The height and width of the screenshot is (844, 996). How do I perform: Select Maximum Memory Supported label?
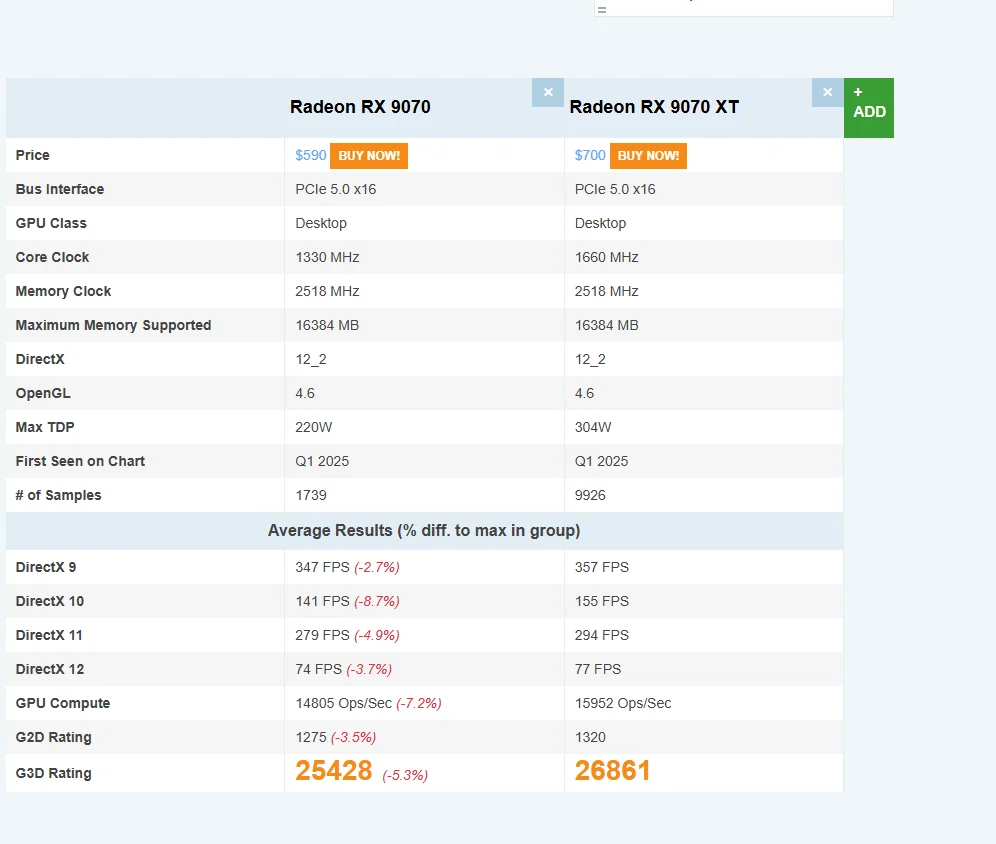click(x=113, y=325)
